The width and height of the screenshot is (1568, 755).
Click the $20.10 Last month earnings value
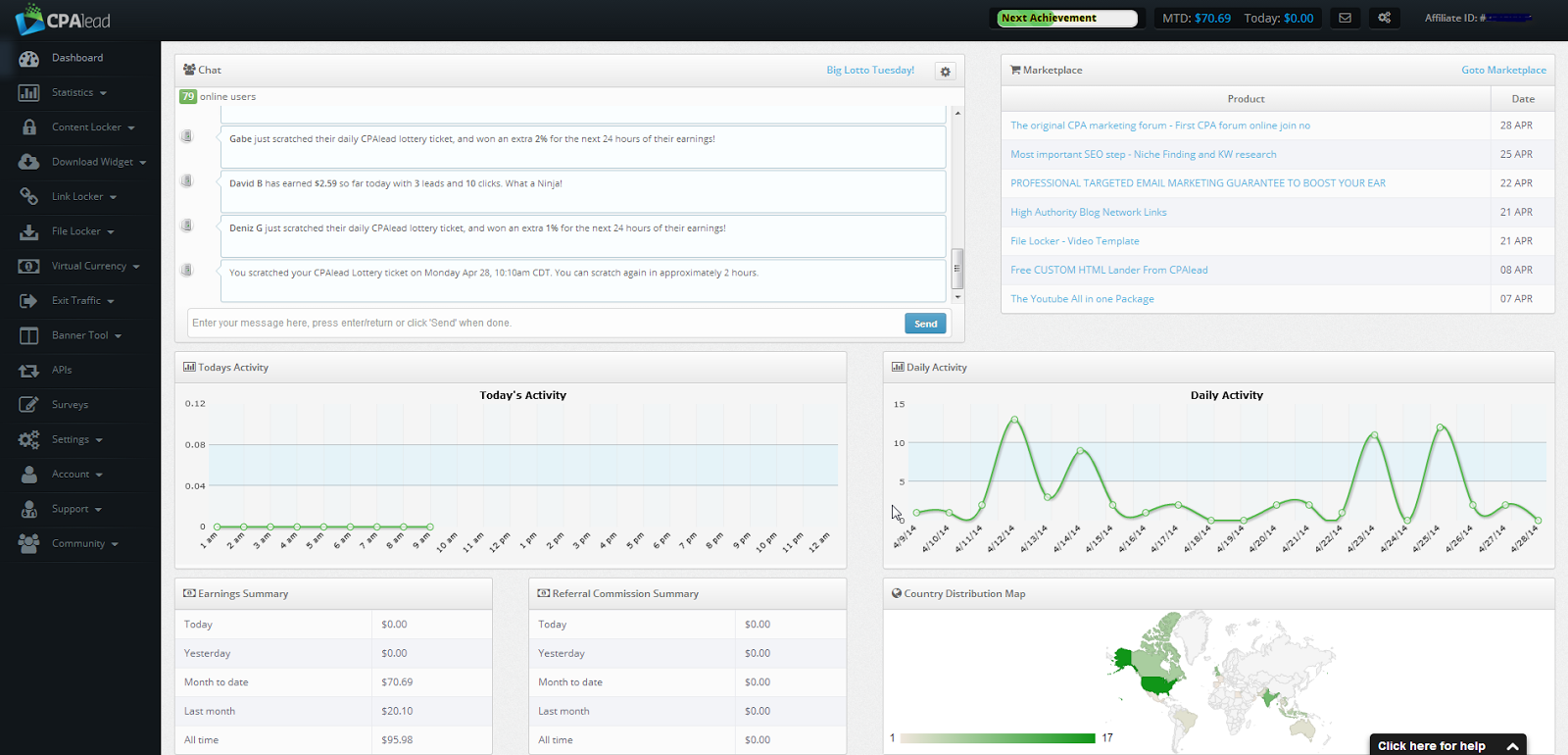[397, 711]
